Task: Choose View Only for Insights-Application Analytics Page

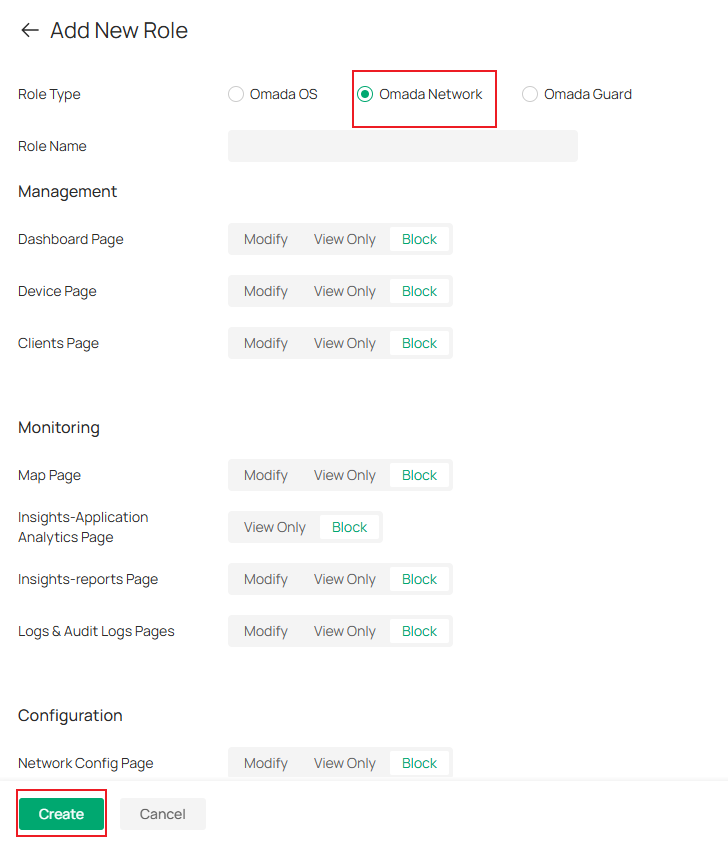Action: [x=275, y=527]
